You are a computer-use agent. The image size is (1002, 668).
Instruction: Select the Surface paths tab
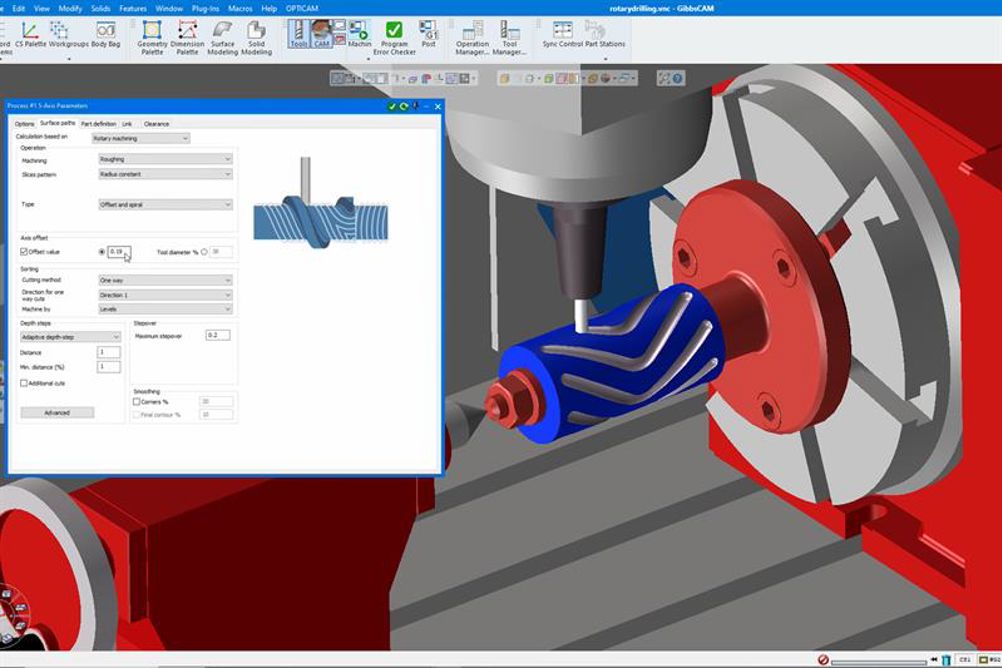[58, 123]
